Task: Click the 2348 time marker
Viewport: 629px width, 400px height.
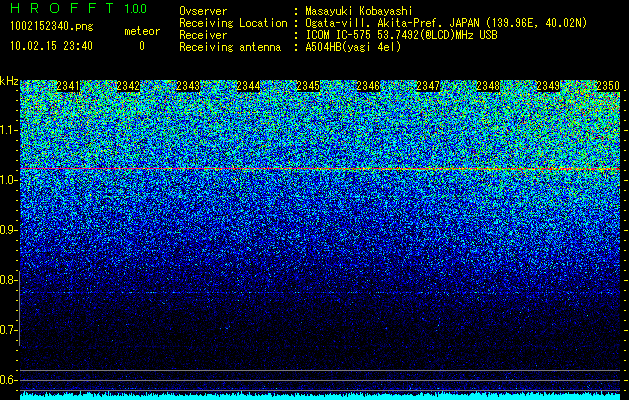Action: 488,86
